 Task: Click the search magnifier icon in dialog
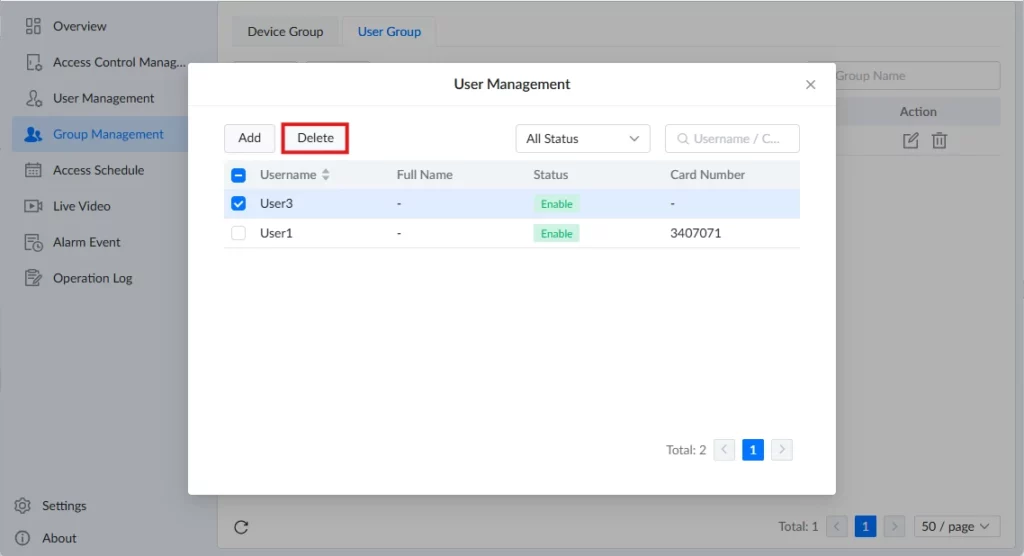pos(682,139)
